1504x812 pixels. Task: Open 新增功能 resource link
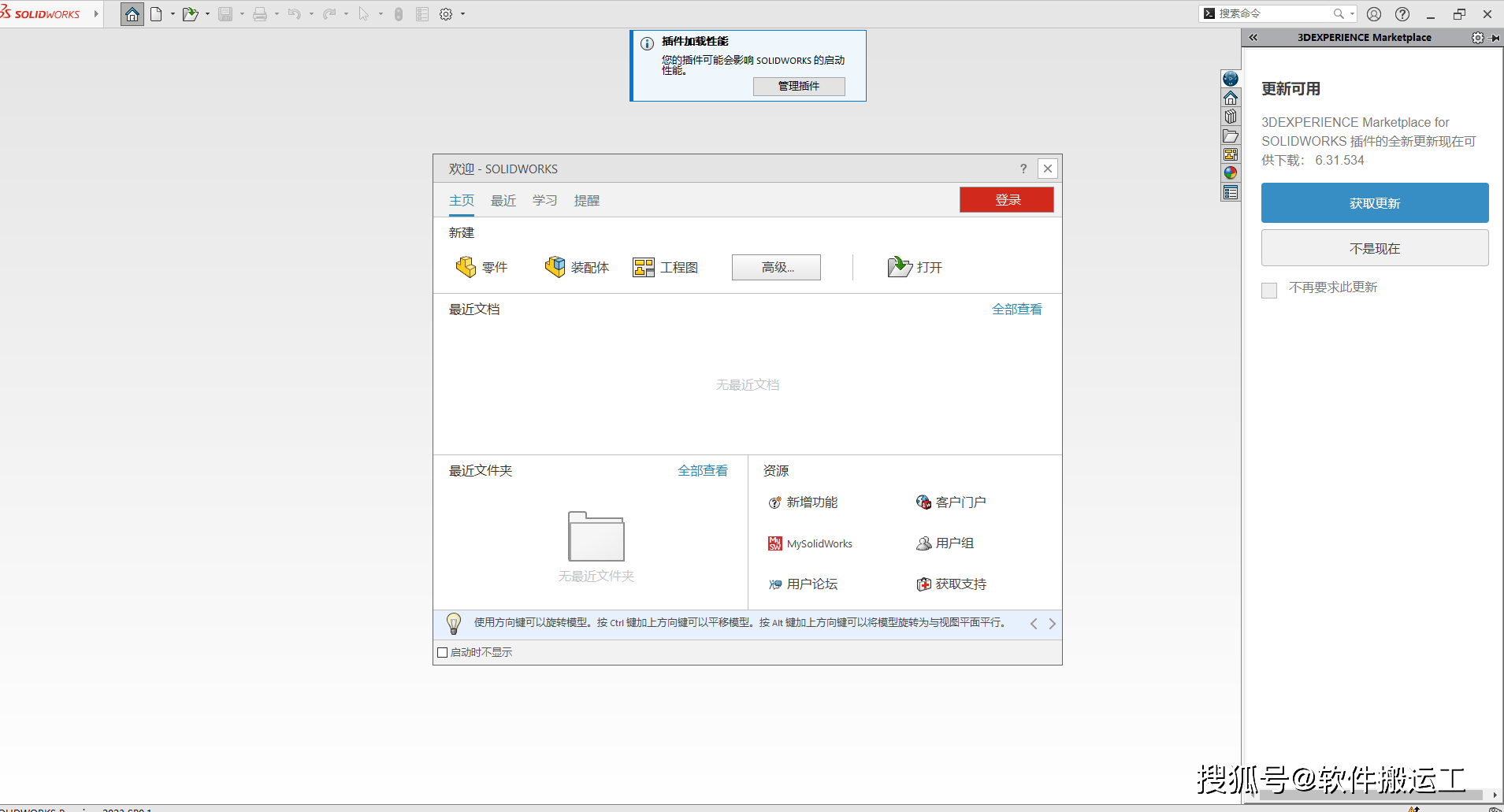[x=803, y=502]
